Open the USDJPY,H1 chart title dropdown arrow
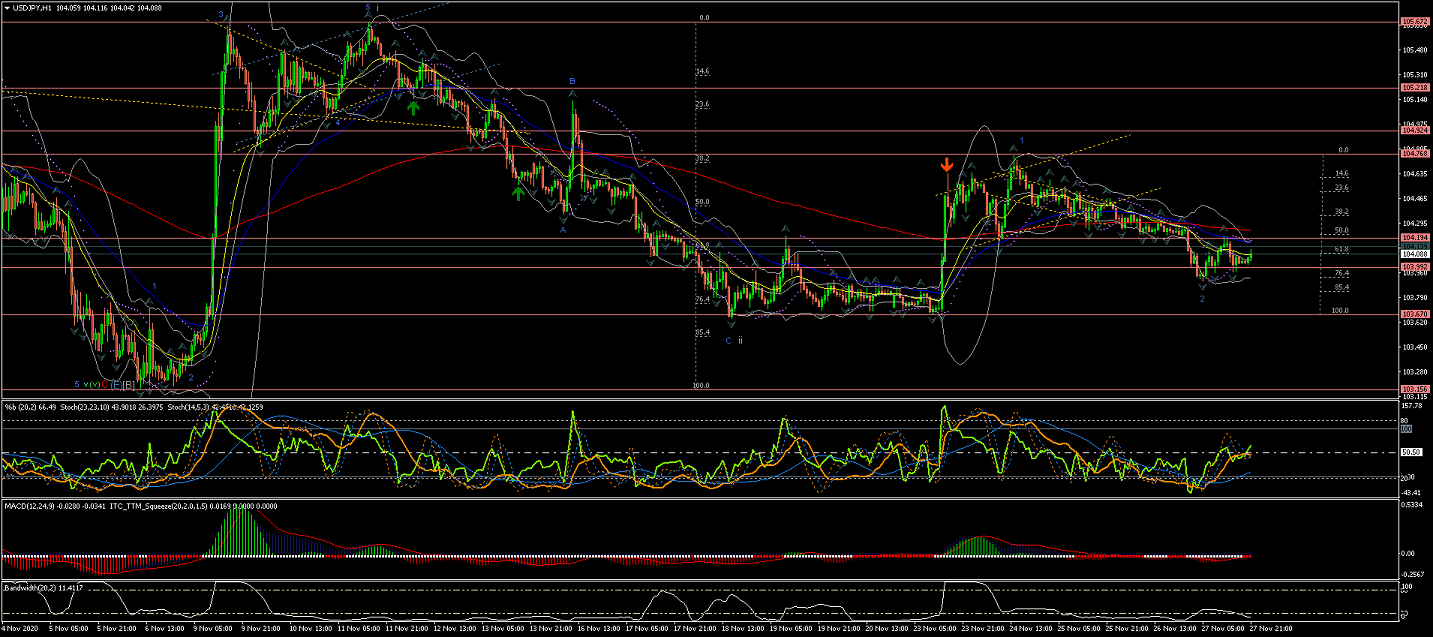The height and width of the screenshot is (637, 1433). click(x=6, y=7)
